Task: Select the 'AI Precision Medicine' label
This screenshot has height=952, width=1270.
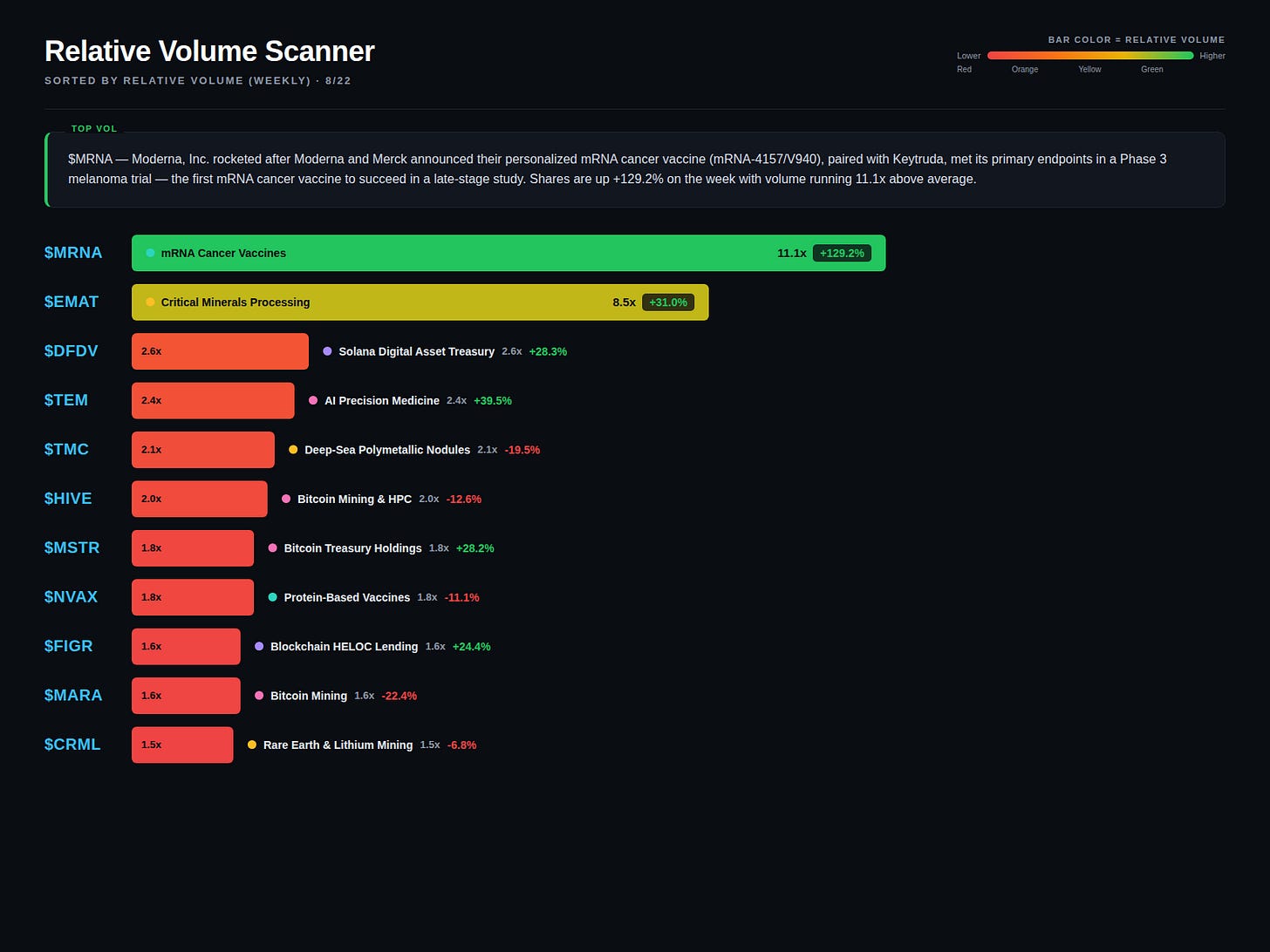Action: click(x=382, y=400)
